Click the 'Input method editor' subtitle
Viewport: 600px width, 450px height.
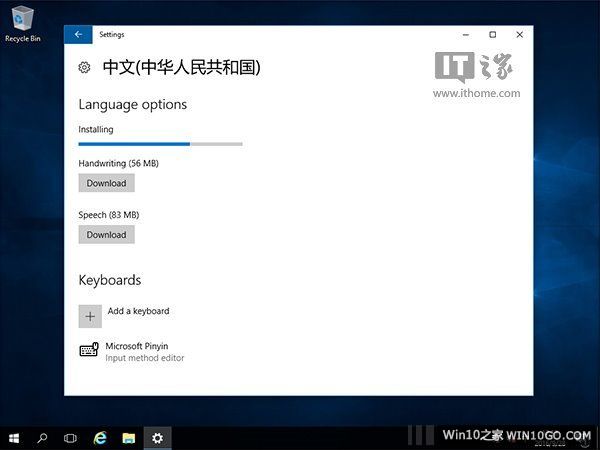tap(145, 358)
